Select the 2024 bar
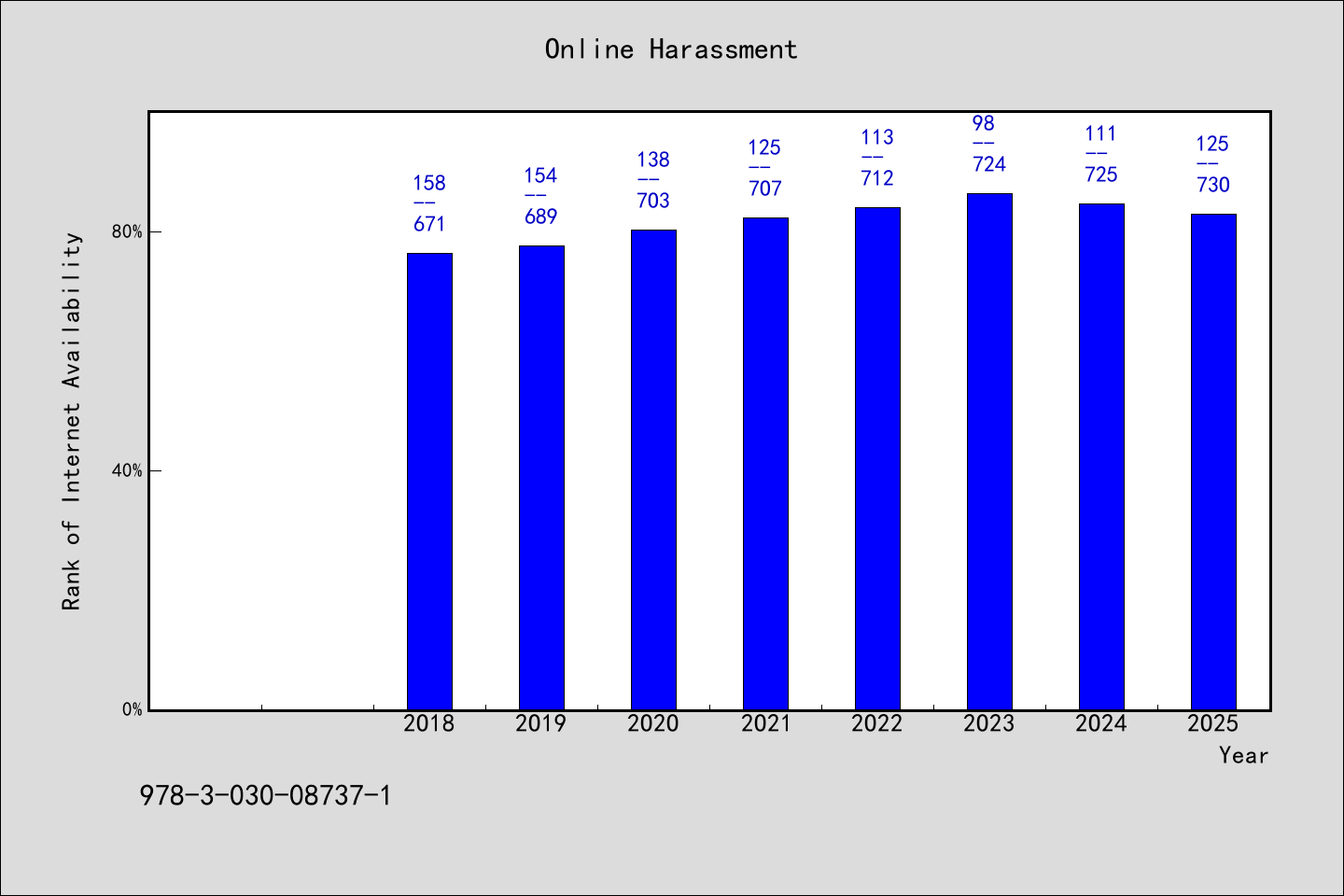This screenshot has width=1344, height=896. (1101, 456)
